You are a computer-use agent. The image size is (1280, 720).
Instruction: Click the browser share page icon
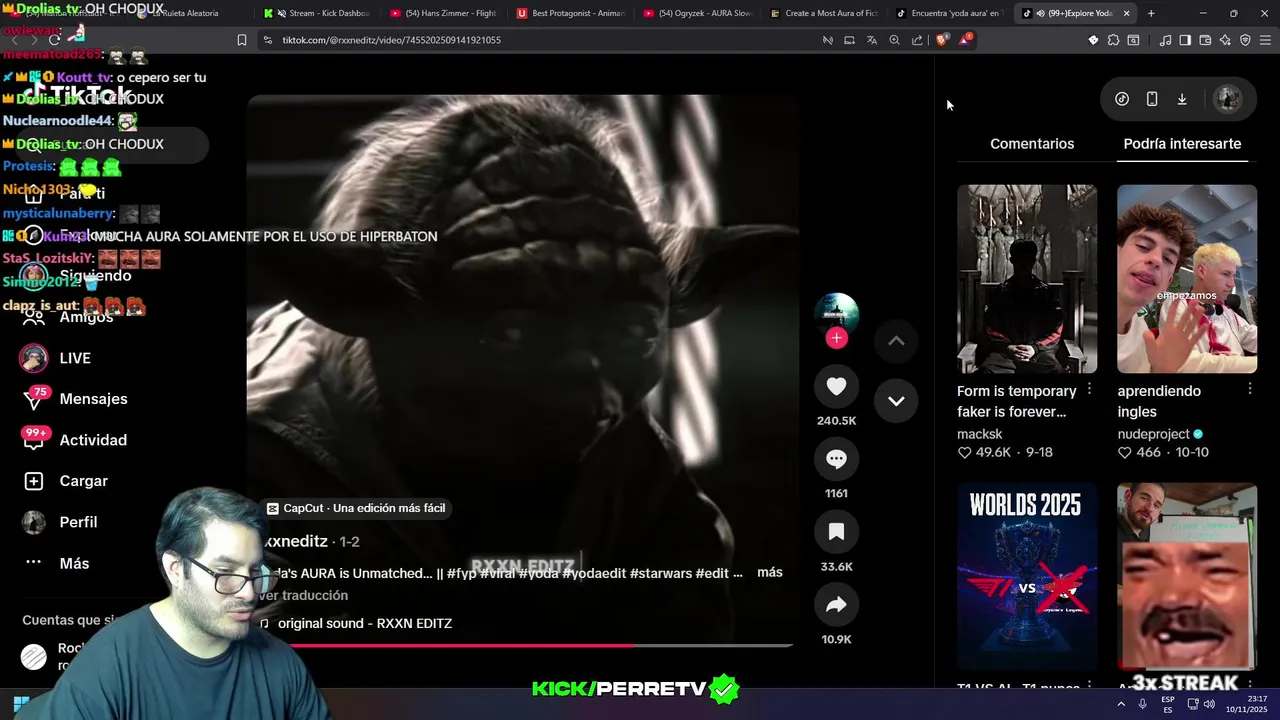917,40
